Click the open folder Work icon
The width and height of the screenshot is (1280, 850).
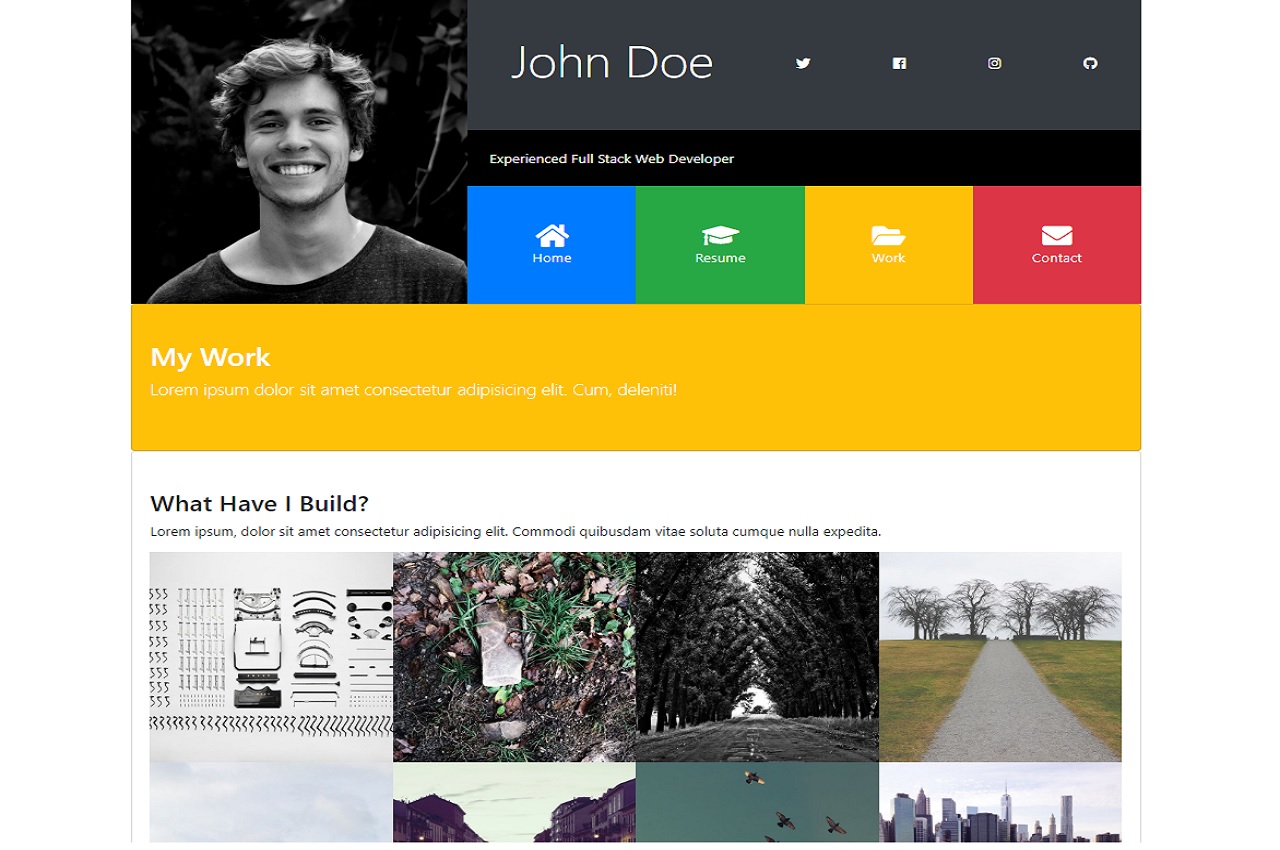(888, 235)
